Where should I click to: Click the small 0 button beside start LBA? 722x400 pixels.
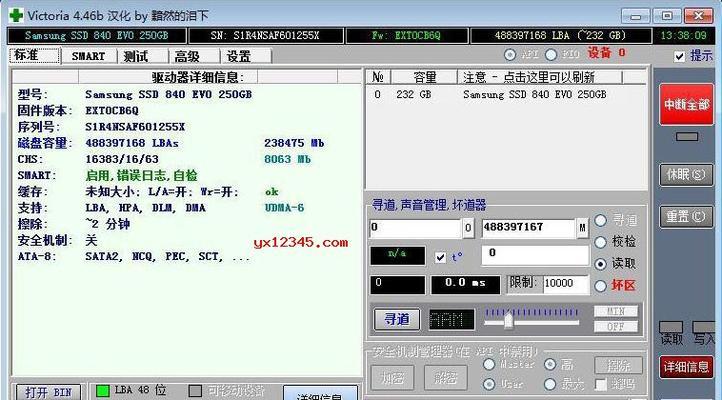468,229
